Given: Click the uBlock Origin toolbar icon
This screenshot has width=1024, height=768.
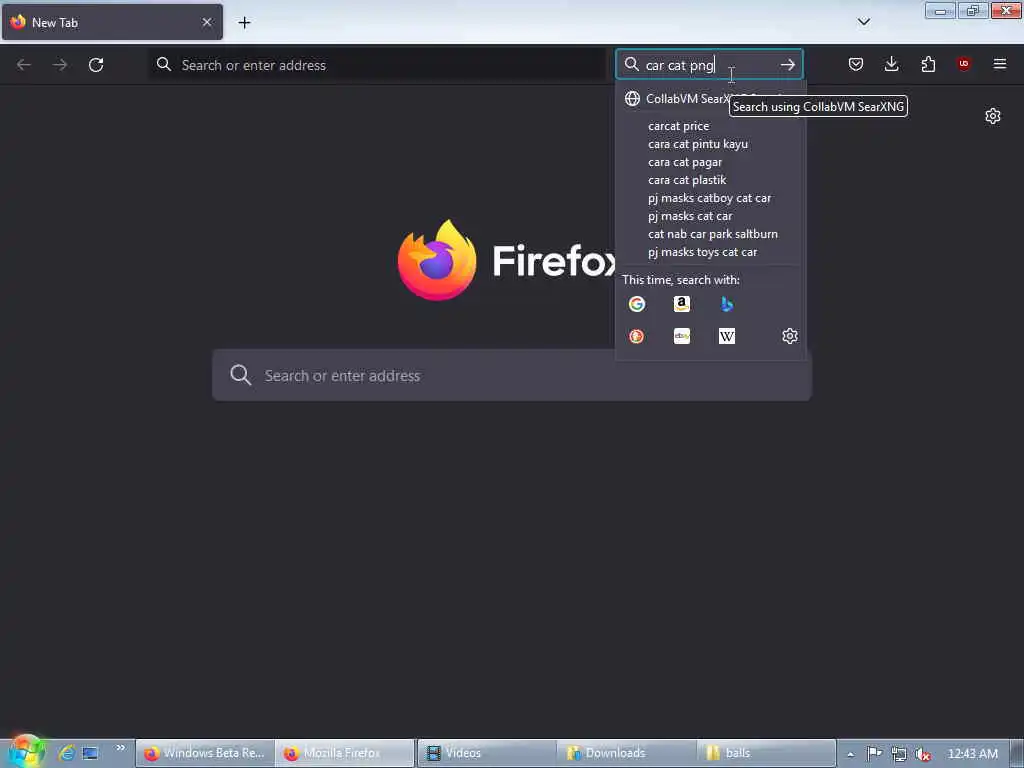Looking at the screenshot, I should coord(963,63).
